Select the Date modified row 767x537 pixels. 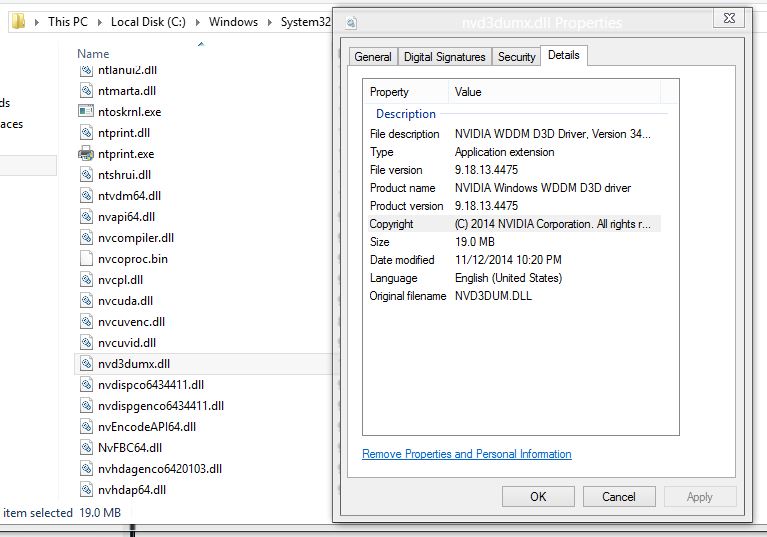(514, 260)
